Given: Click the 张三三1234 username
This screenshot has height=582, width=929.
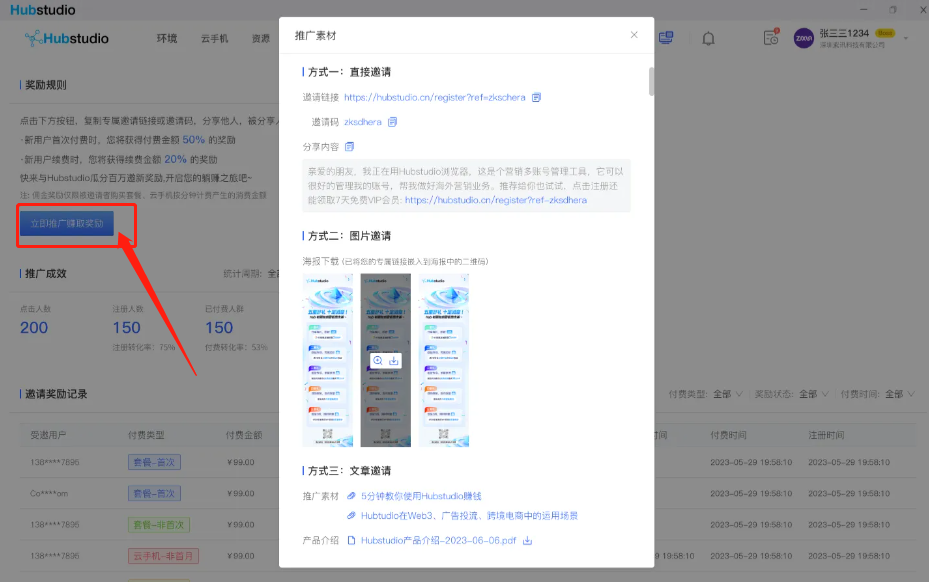Looking at the screenshot, I should (x=844, y=33).
